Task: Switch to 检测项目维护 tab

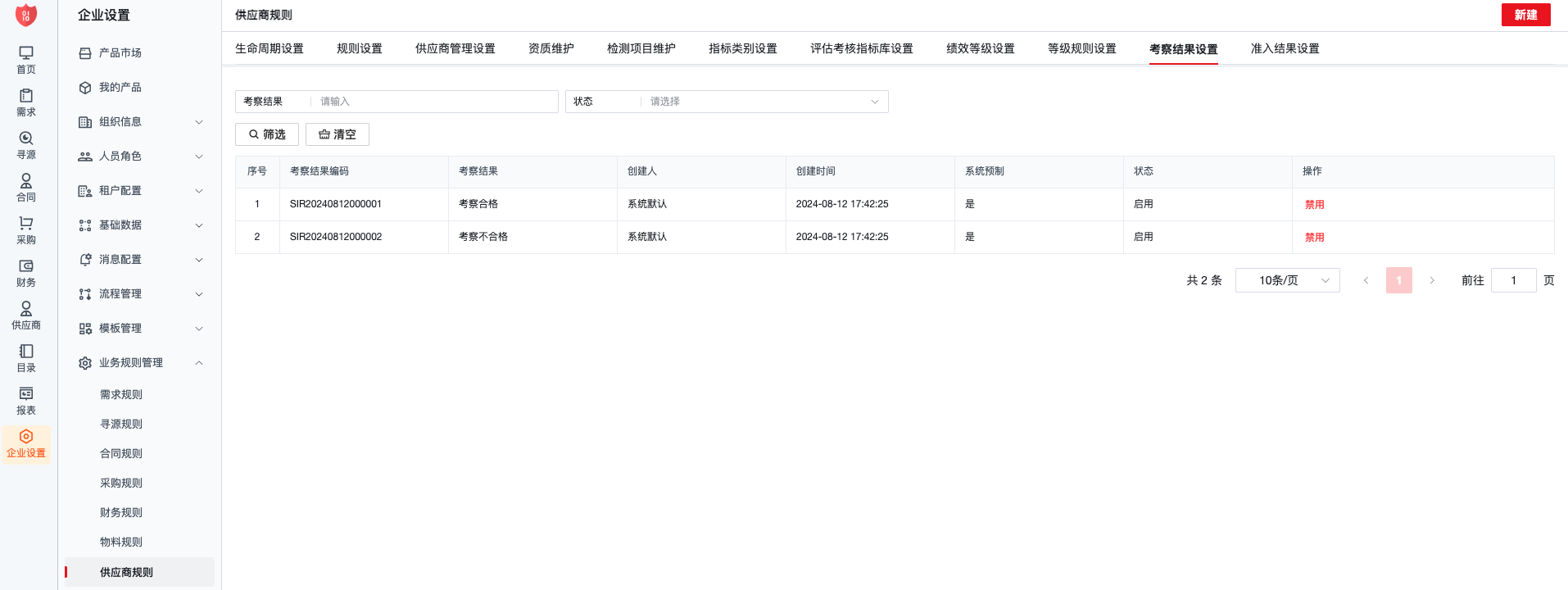Action: (641, 48)
